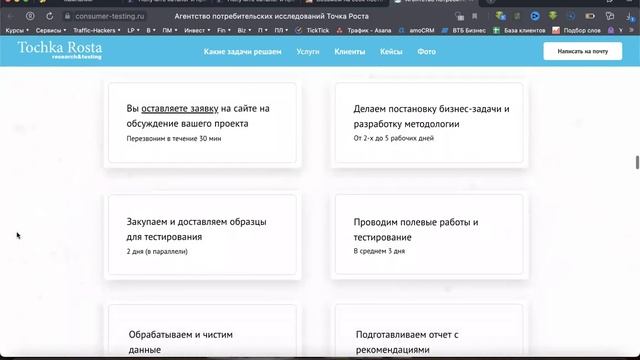Image resolution: width=640 pixels, height=360 pixels.
Task: Click the padlock site security icon
Action: (x=68, y=16)
